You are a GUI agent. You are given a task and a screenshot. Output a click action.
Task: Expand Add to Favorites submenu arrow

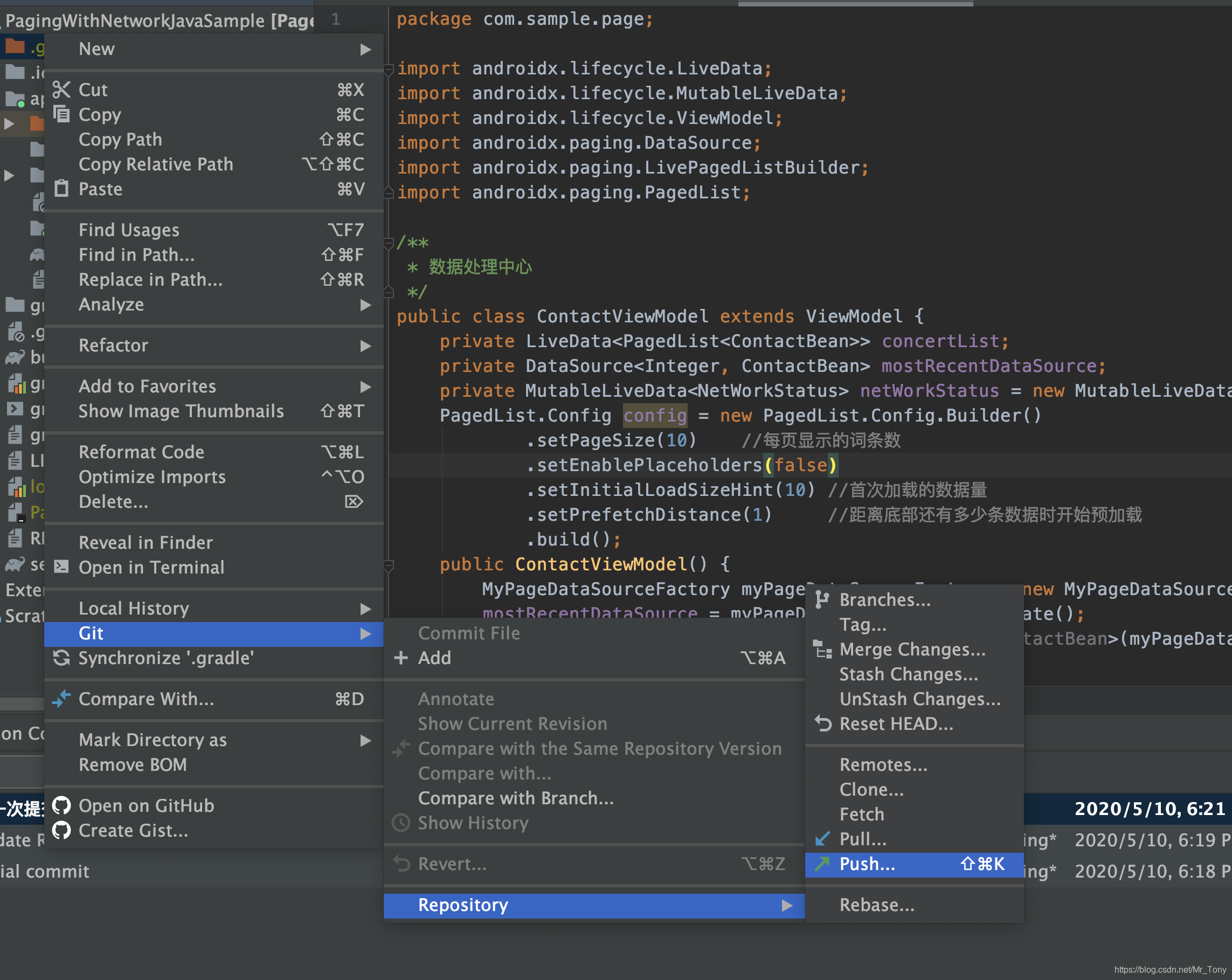366,387
